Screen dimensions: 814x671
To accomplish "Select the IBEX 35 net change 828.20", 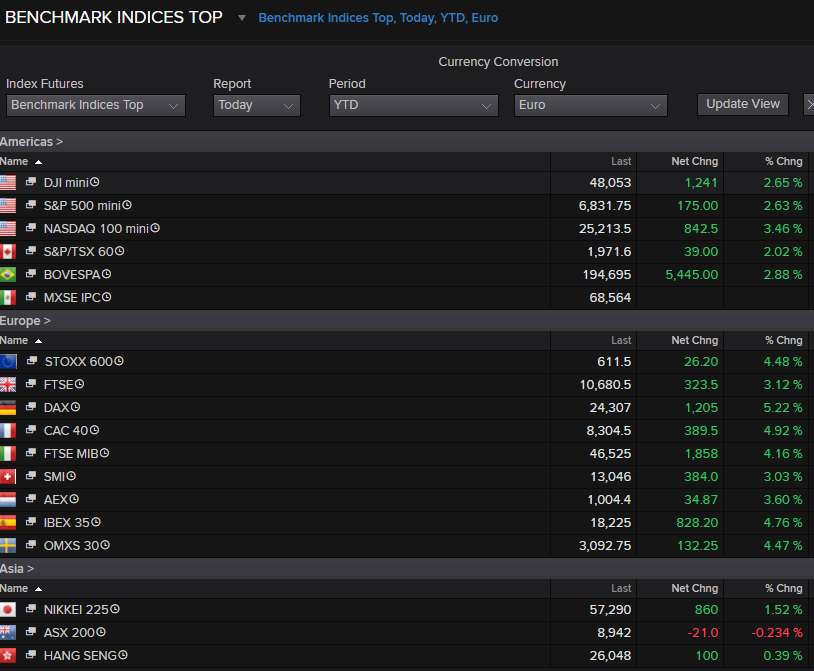I will coord(697,523).
